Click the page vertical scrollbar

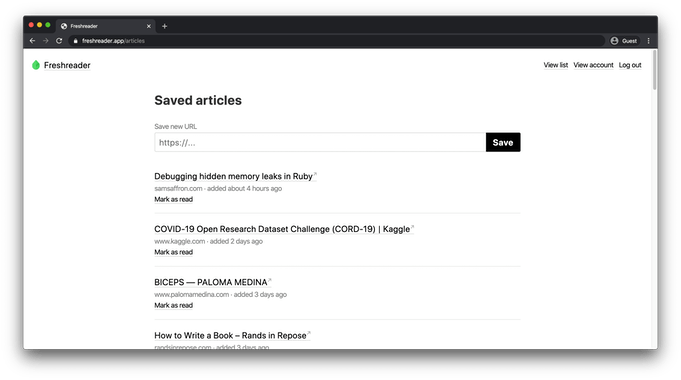click(x=655, y=70)
